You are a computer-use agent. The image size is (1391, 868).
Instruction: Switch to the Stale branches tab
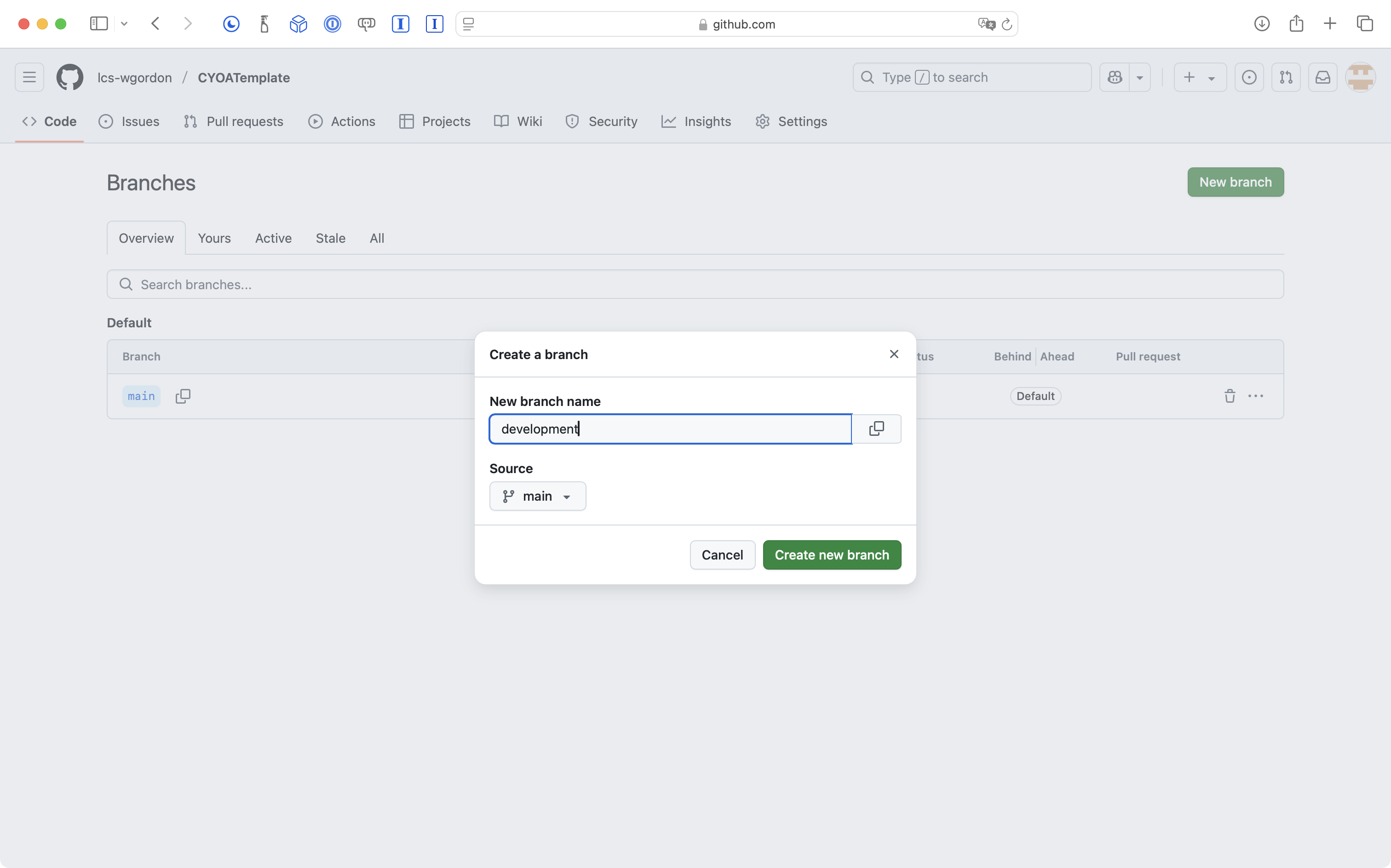pyautogui.click(x=330, y=238)
